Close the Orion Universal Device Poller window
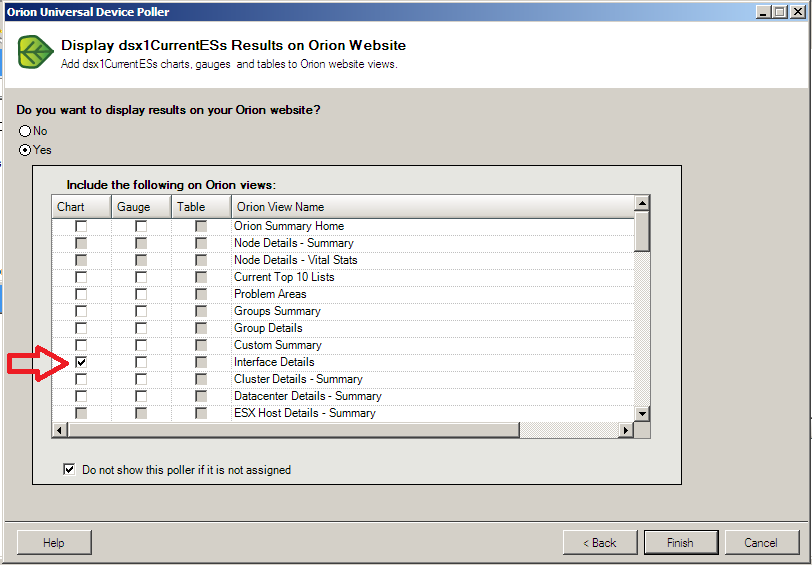This screenshot has width=812, height=565. pyautogui.click(x=798, y=11)
